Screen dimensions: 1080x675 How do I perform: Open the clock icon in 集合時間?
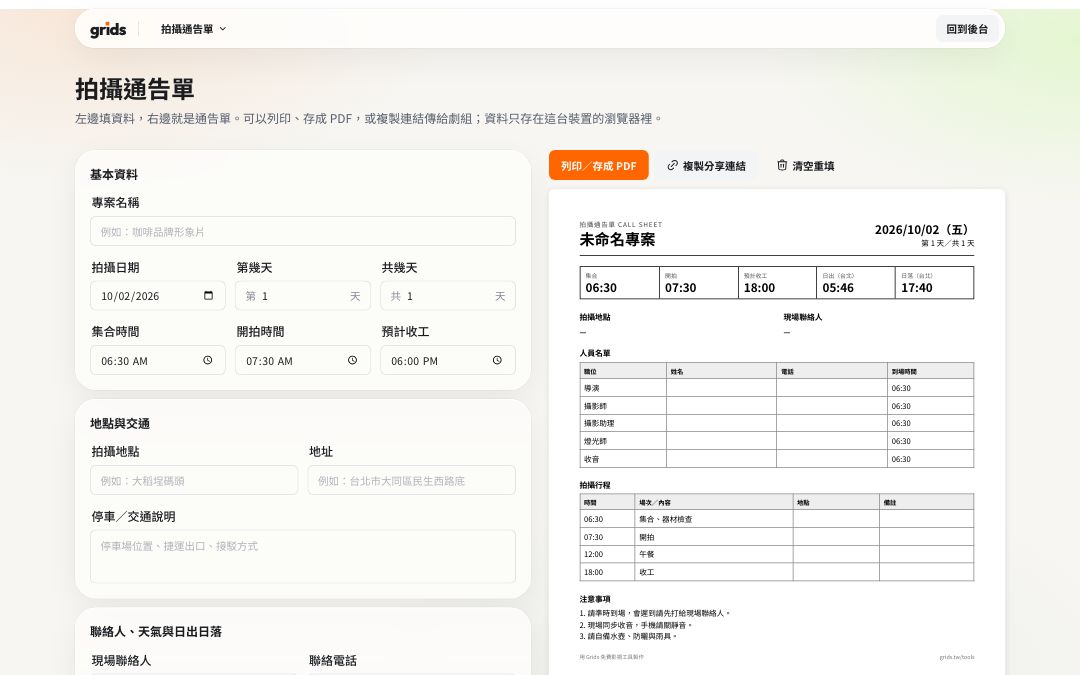point(207,360)
